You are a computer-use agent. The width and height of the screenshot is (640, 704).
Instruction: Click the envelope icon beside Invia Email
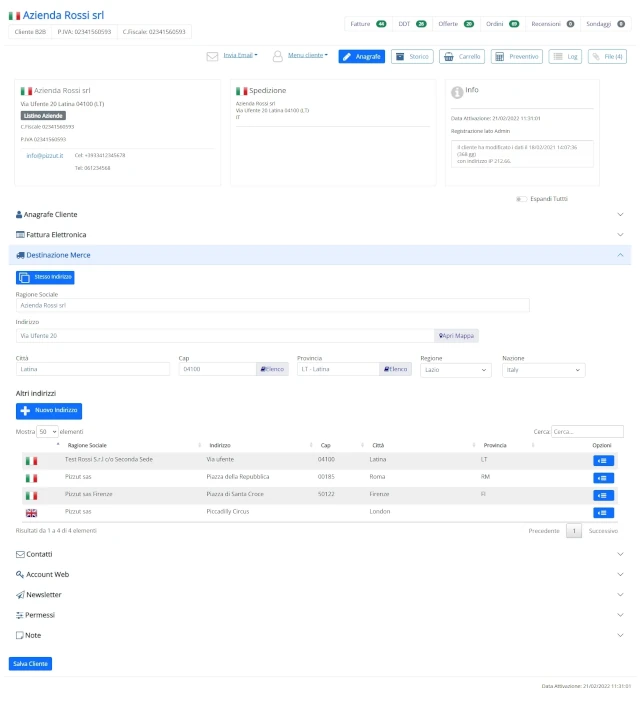212,57
